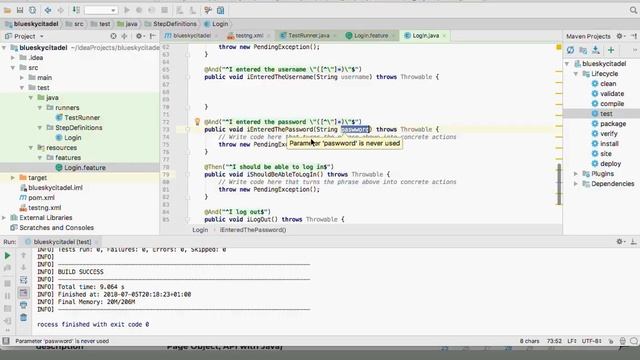Select the Login.java editor tab

pyautogui.click(x=425, y=36)
